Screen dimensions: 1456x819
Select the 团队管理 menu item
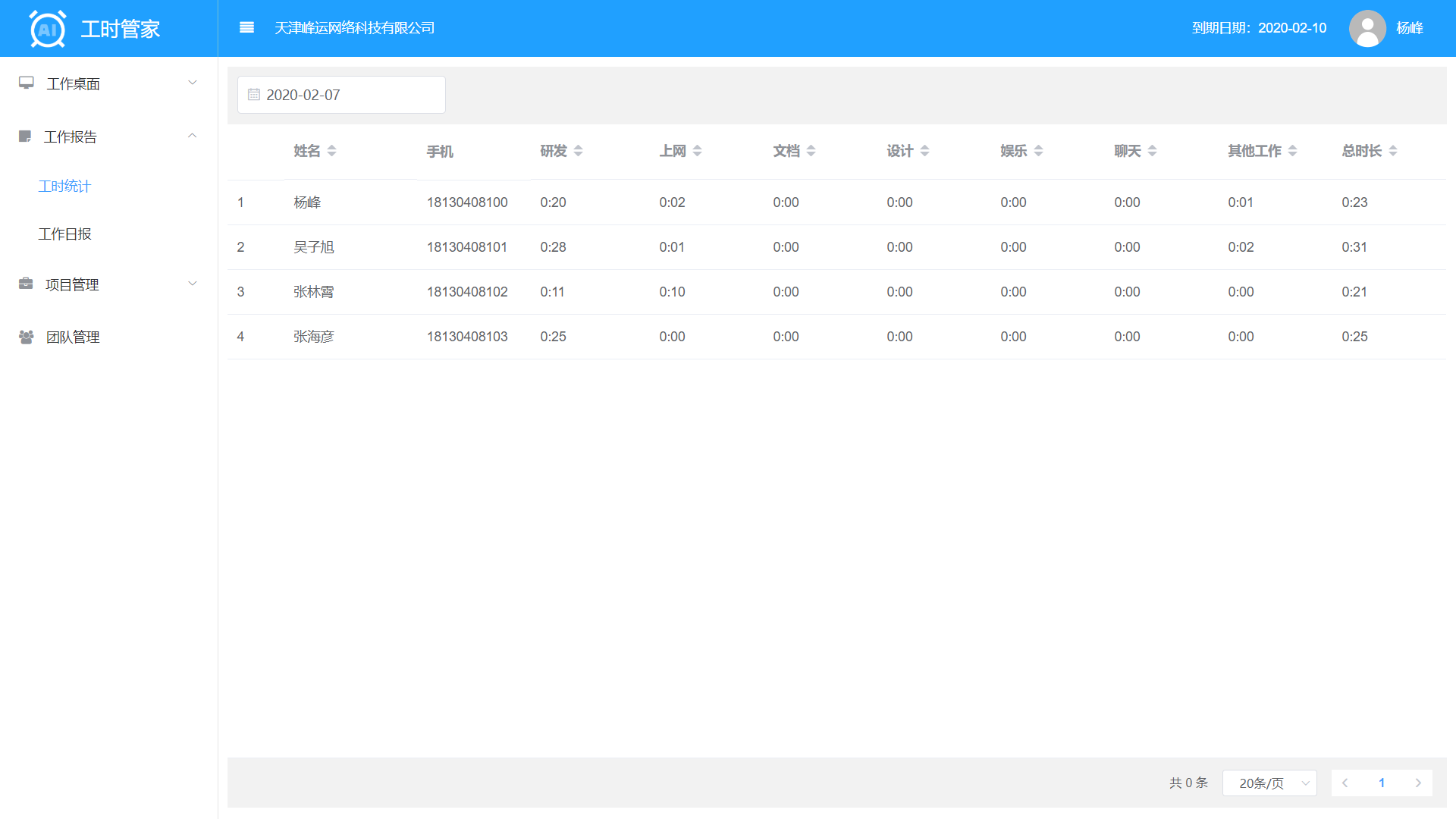click(x=73, y=337)
